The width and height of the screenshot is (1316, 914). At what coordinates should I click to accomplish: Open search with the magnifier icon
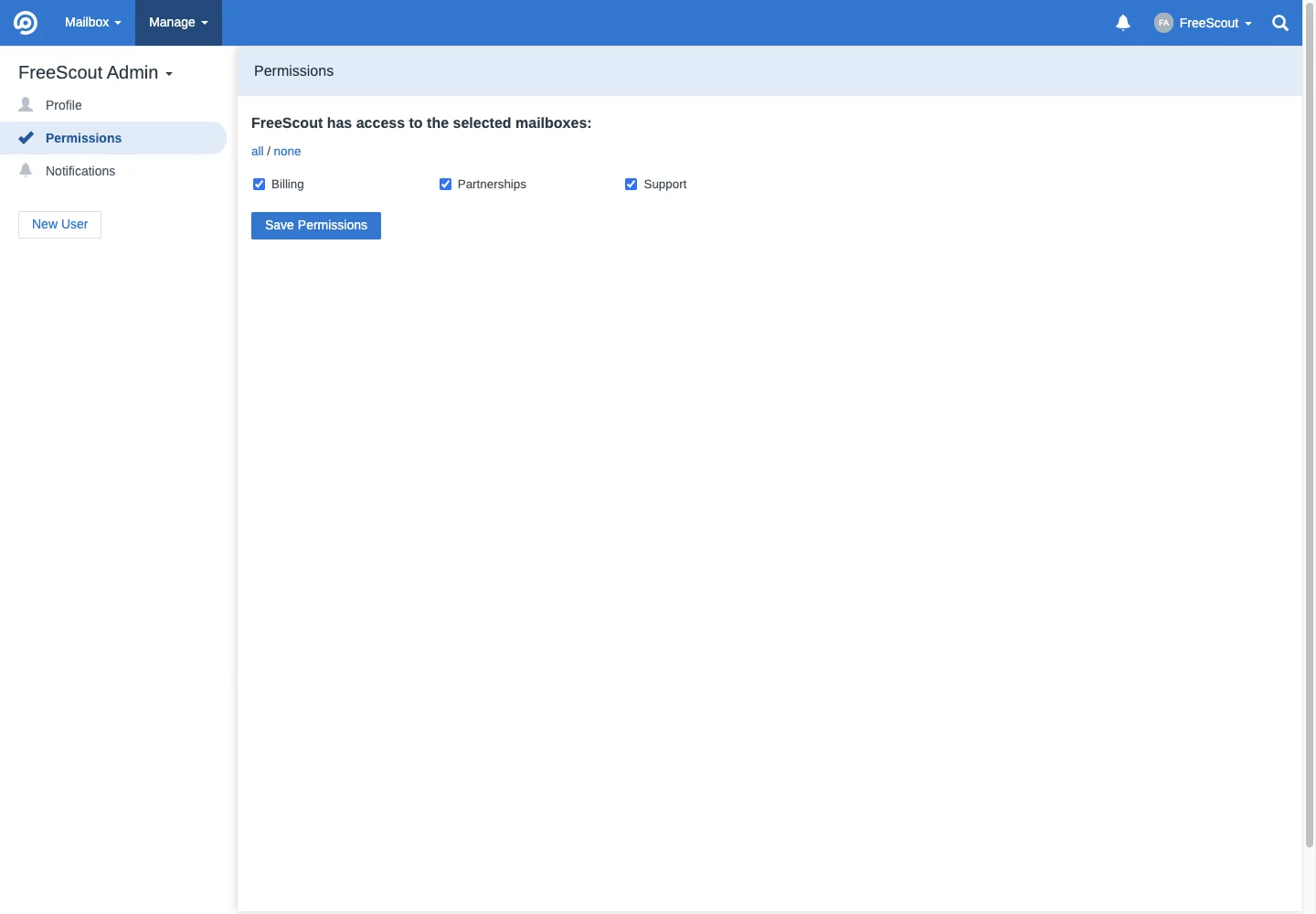[1280, 23]
